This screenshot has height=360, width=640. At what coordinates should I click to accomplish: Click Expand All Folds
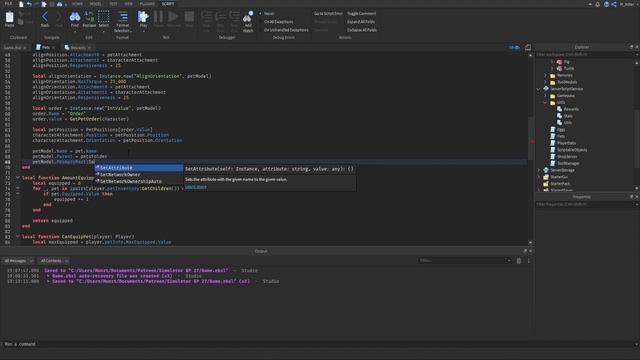361,22
